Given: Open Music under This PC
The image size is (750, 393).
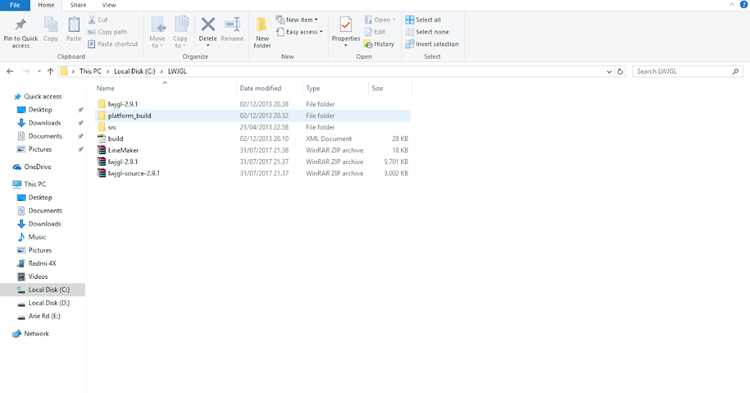Looking at the screenshot, I should tap(32, 237).
